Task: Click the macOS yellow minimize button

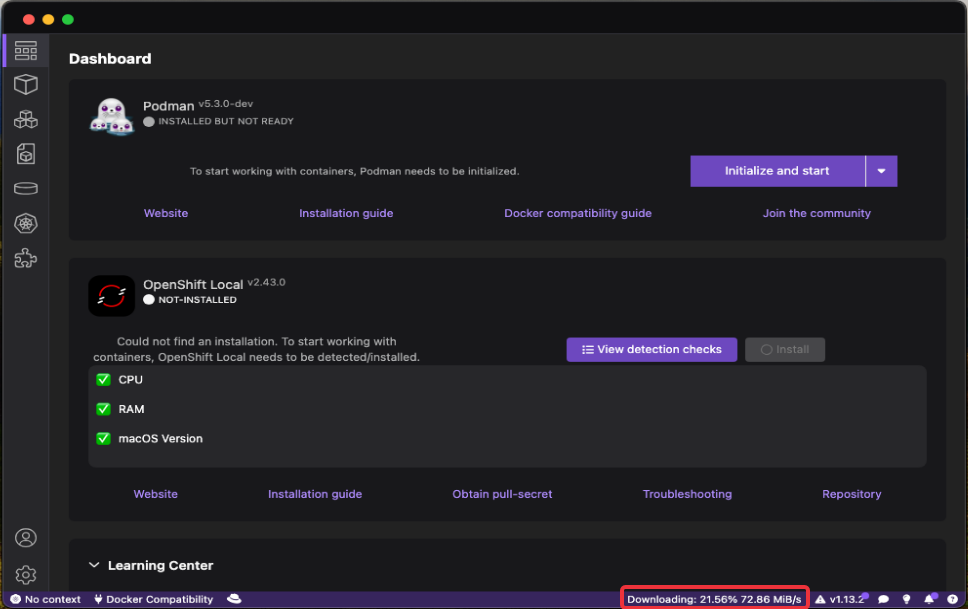Action: point(48,20)
